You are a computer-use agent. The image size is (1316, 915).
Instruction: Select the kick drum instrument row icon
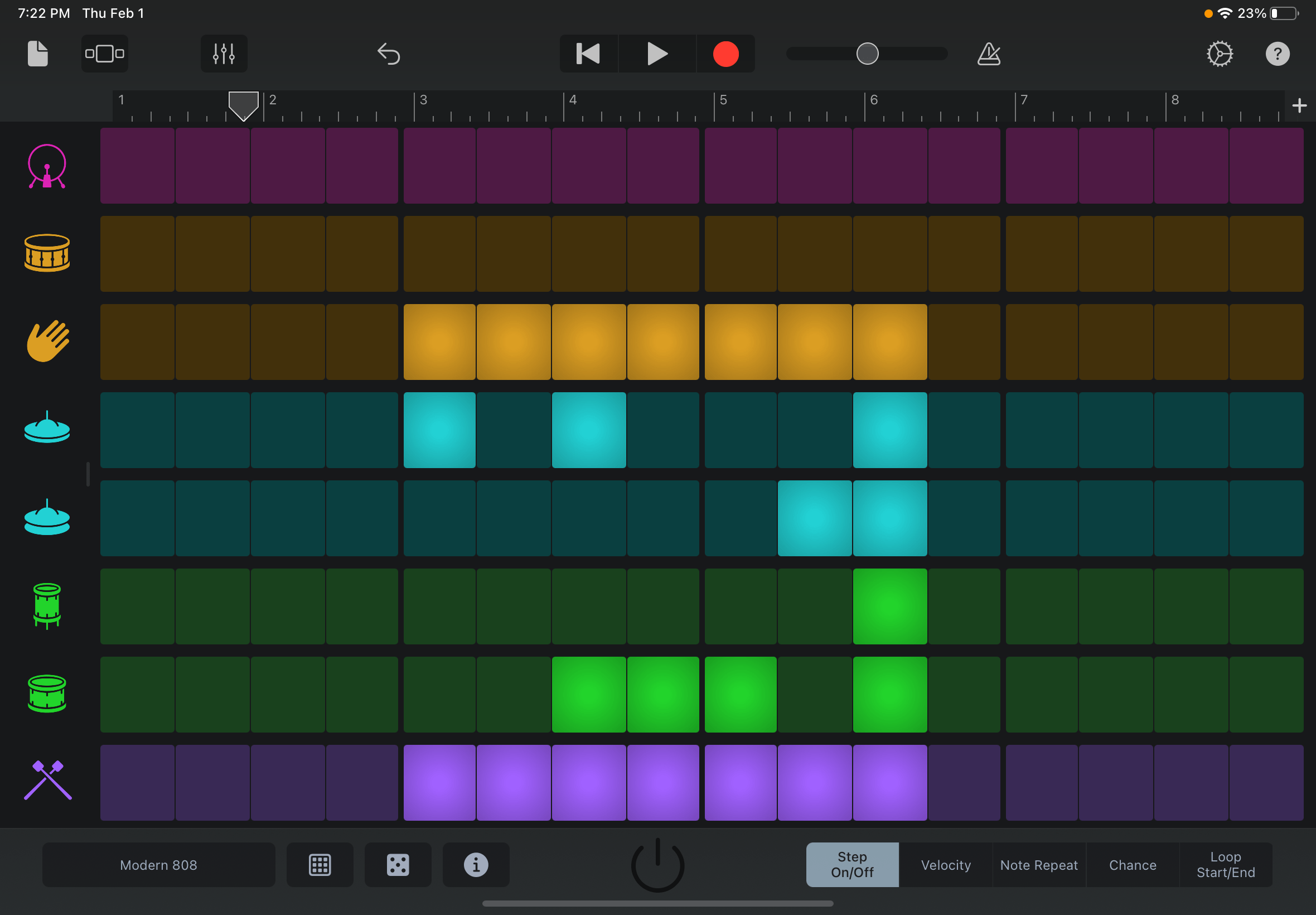coord(47,166)
